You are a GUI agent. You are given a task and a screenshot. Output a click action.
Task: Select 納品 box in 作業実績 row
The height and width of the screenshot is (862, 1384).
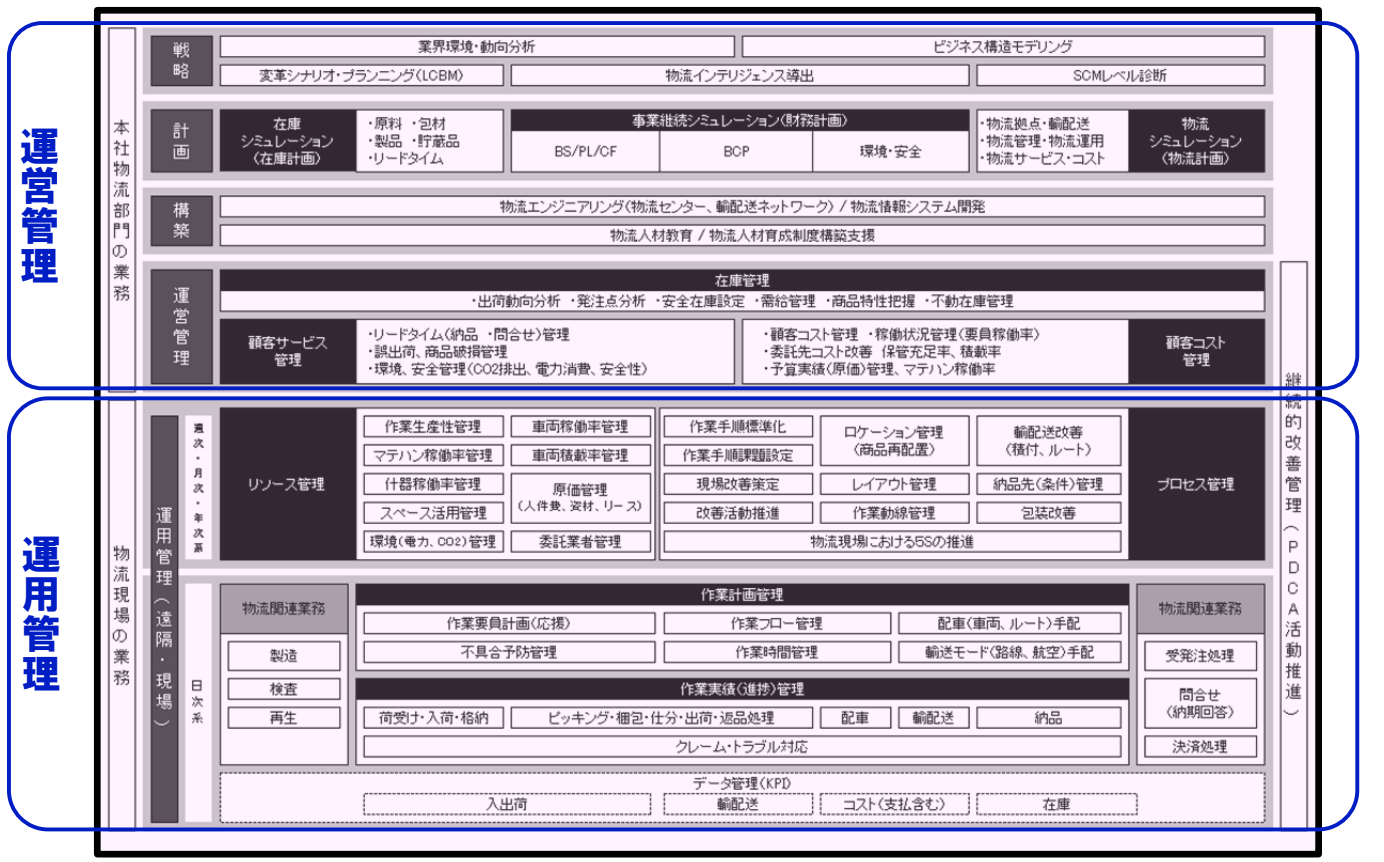pos(1048,718)
